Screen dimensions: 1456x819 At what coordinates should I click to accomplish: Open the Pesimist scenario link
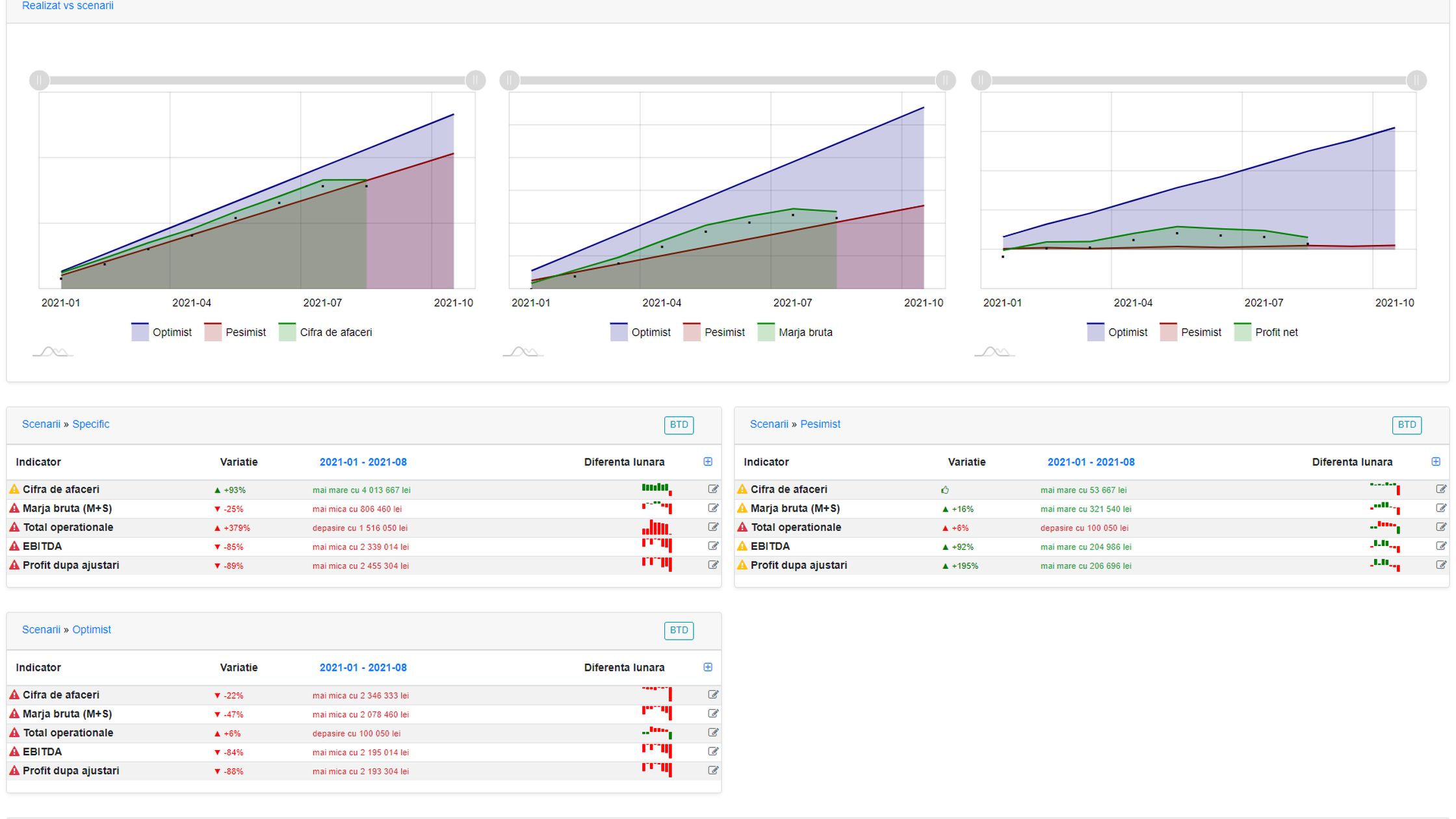[820, 424]
